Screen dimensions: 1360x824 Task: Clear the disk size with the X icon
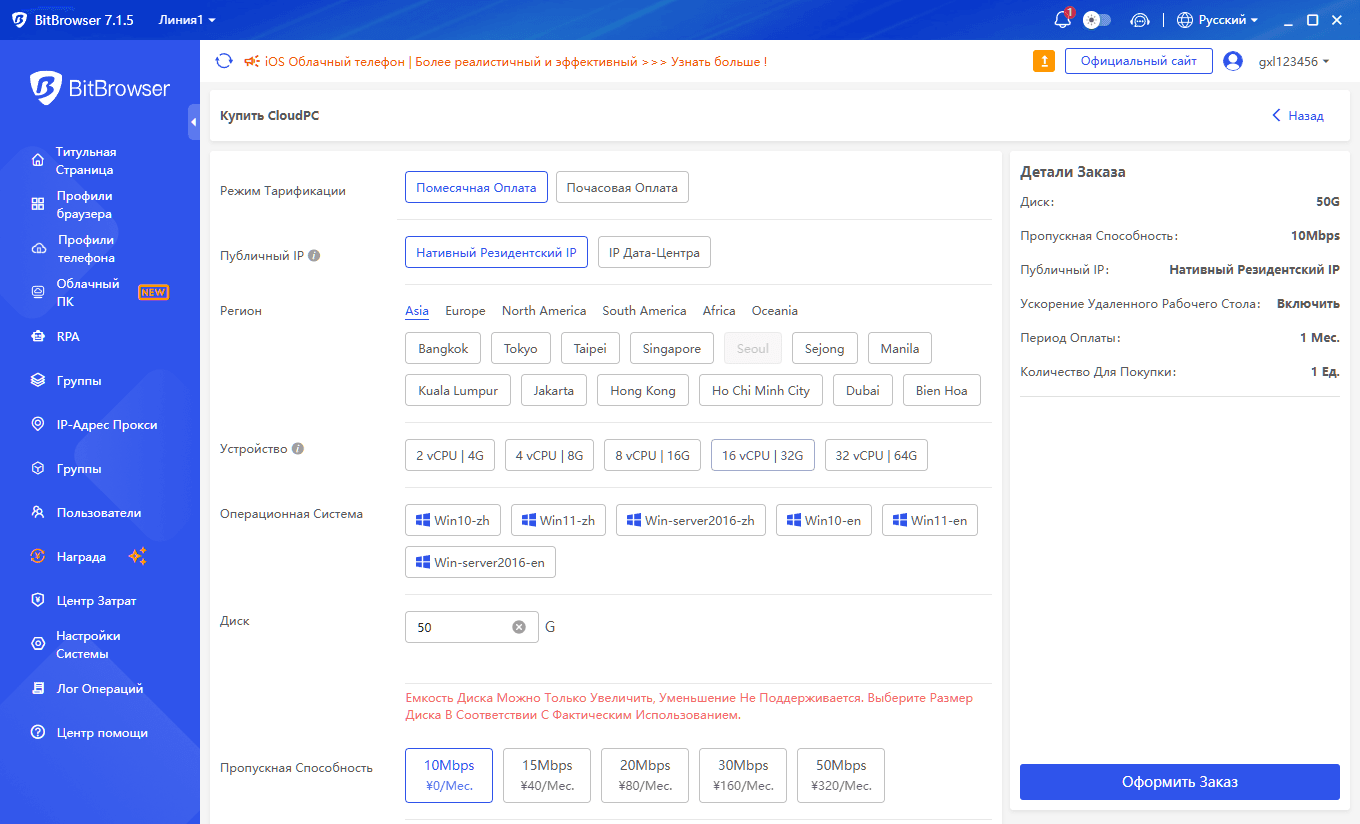pyautogui.click(x=519, y=627)
